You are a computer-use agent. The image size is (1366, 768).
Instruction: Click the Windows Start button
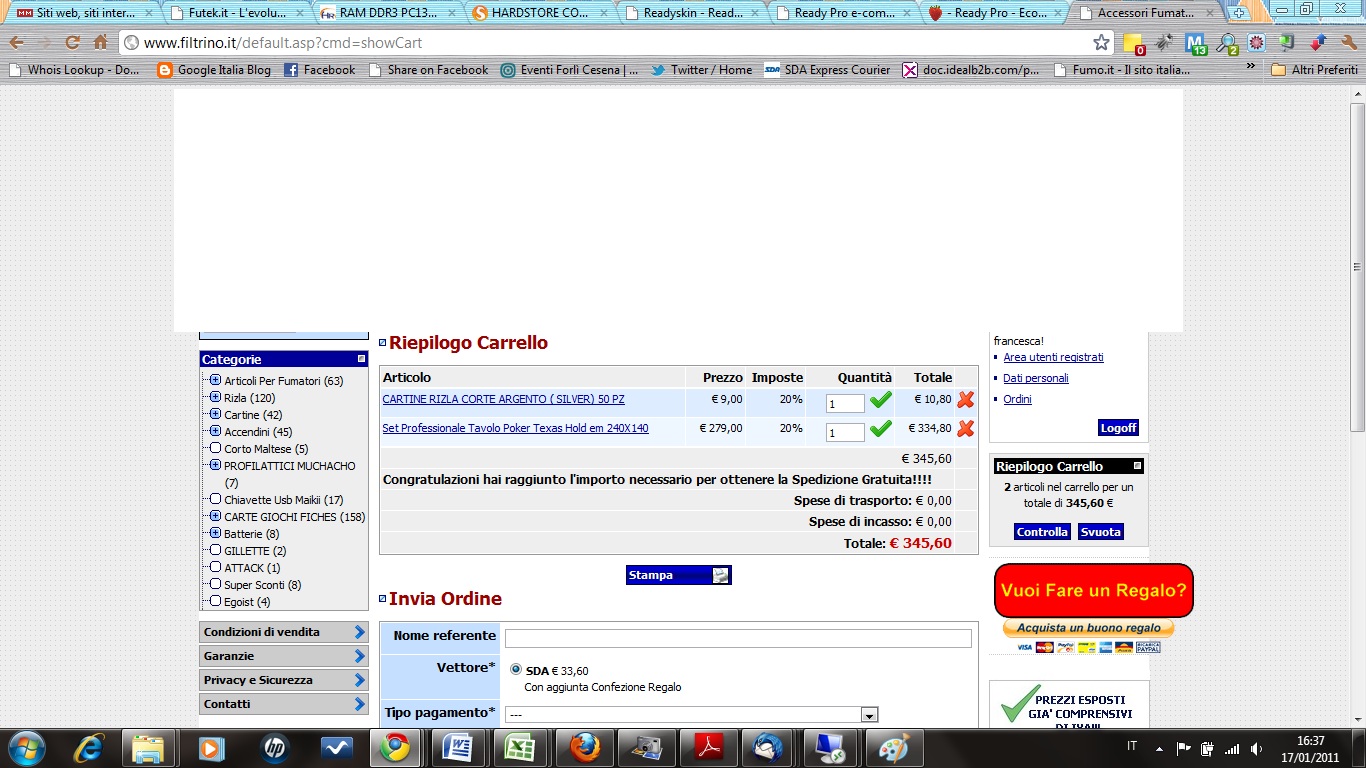(x=26, y=747)
